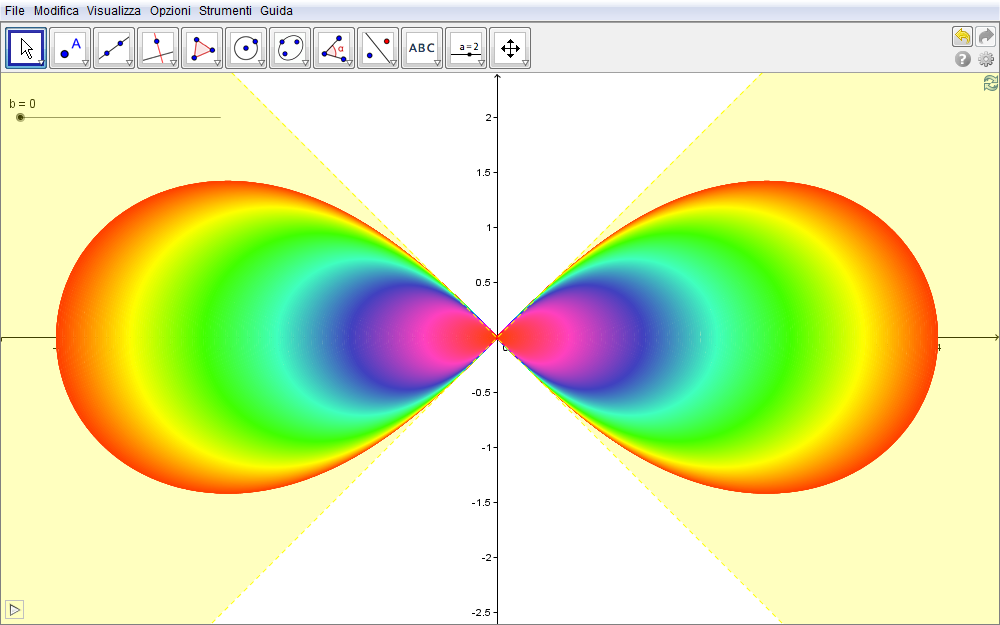Viewport: 1000px width, 625px height.
Task: Open the Visualizza menu
Action: click(113, 10)
